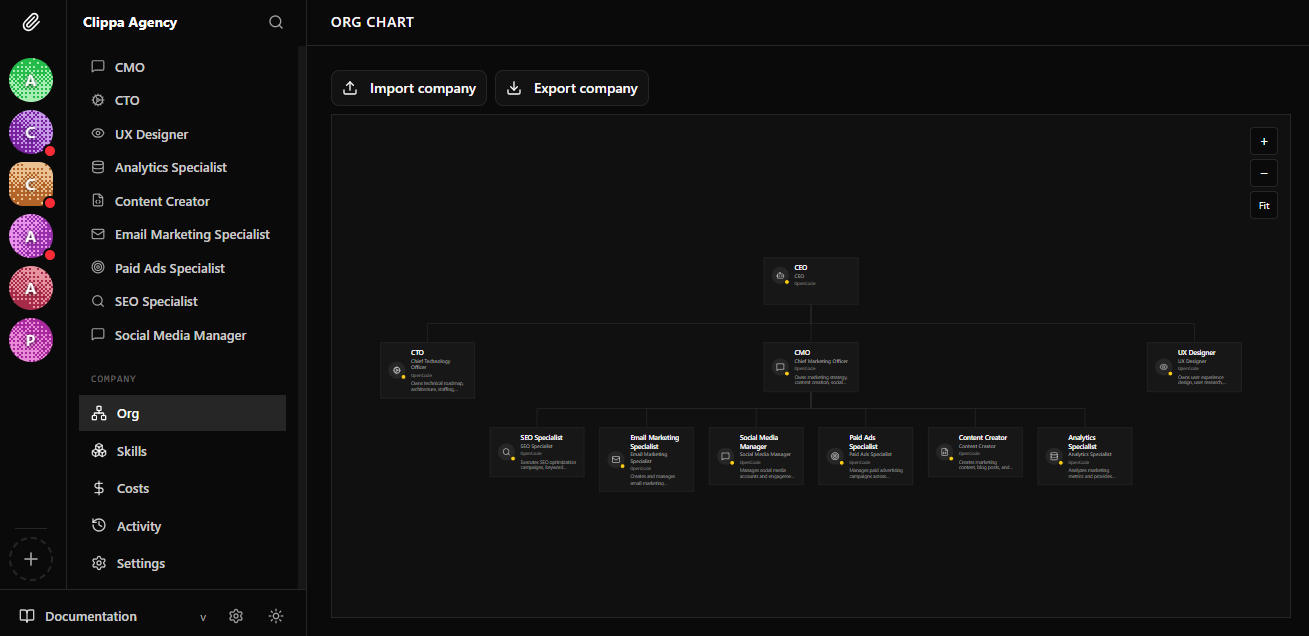Image resolution: width=1309 pixels, height=636 pixels.
Task: Open the Social Media Manager agent
Action: (182, 335)
